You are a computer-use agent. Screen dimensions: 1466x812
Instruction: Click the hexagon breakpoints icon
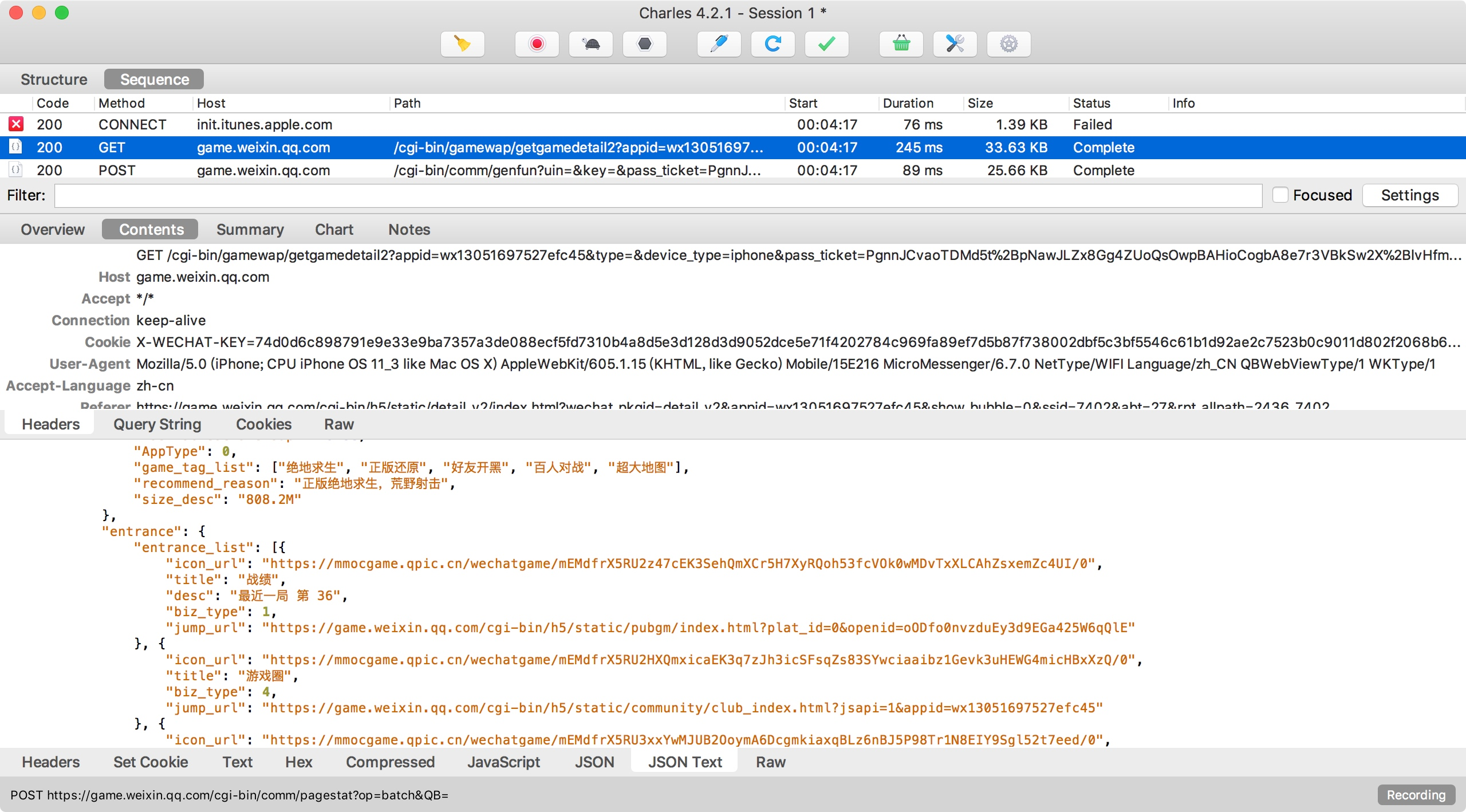[x=644, y=44]
